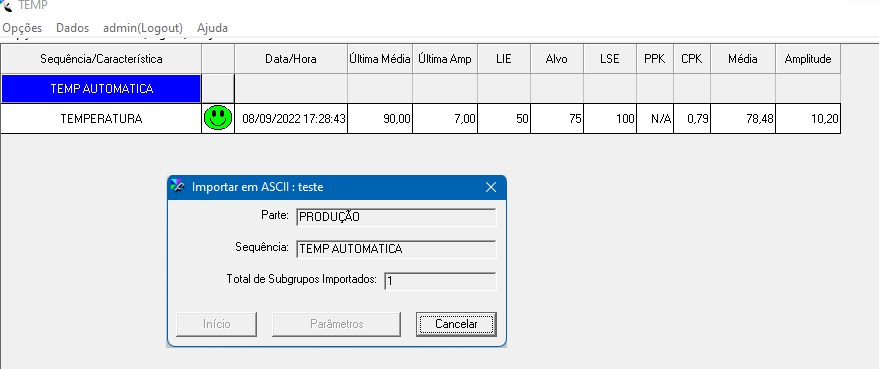Click the Alvo value 75
Viewport: 879px width, 369px height.
coord(557,118)
